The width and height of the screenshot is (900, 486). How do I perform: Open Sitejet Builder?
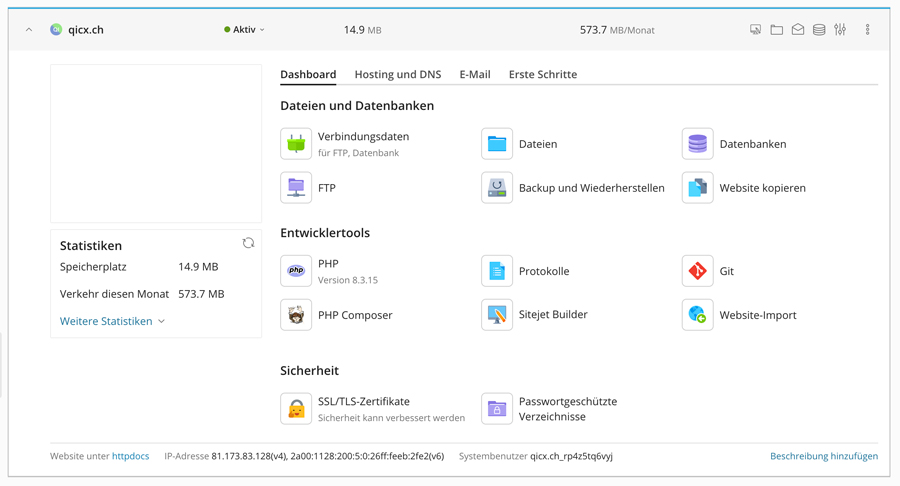pyautogui.click(x=552, y=315)
